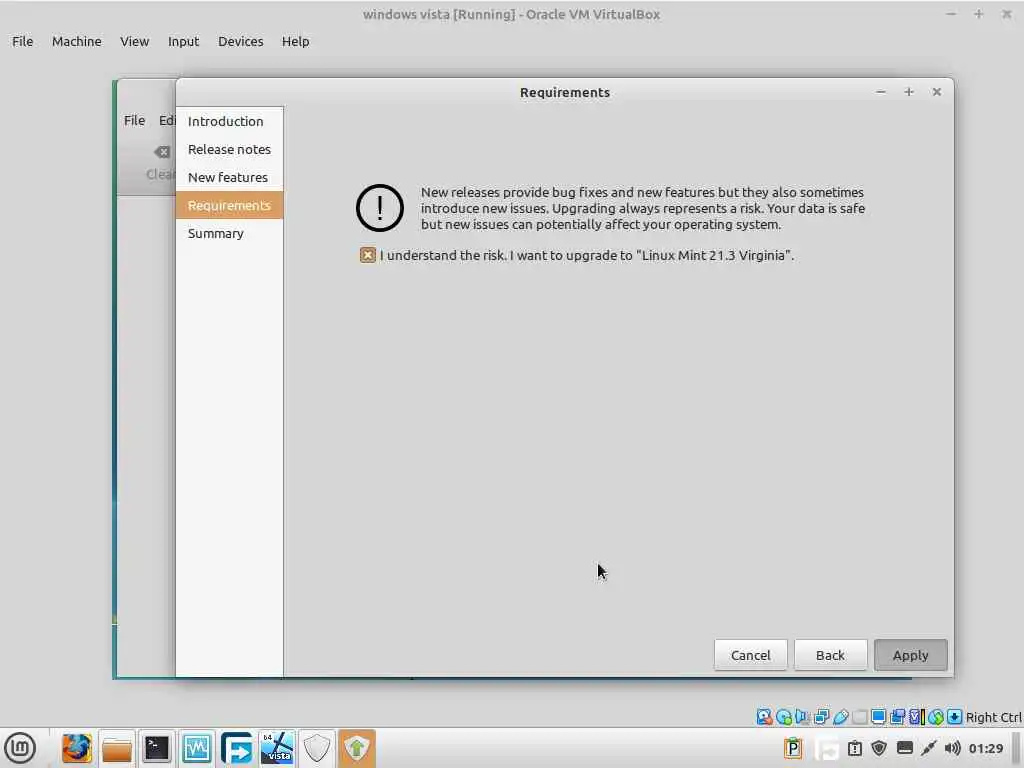This screenshot has width=1024, height=768.
Task: Select Introduction in the sidebar
Action: [x=229, y=121]
